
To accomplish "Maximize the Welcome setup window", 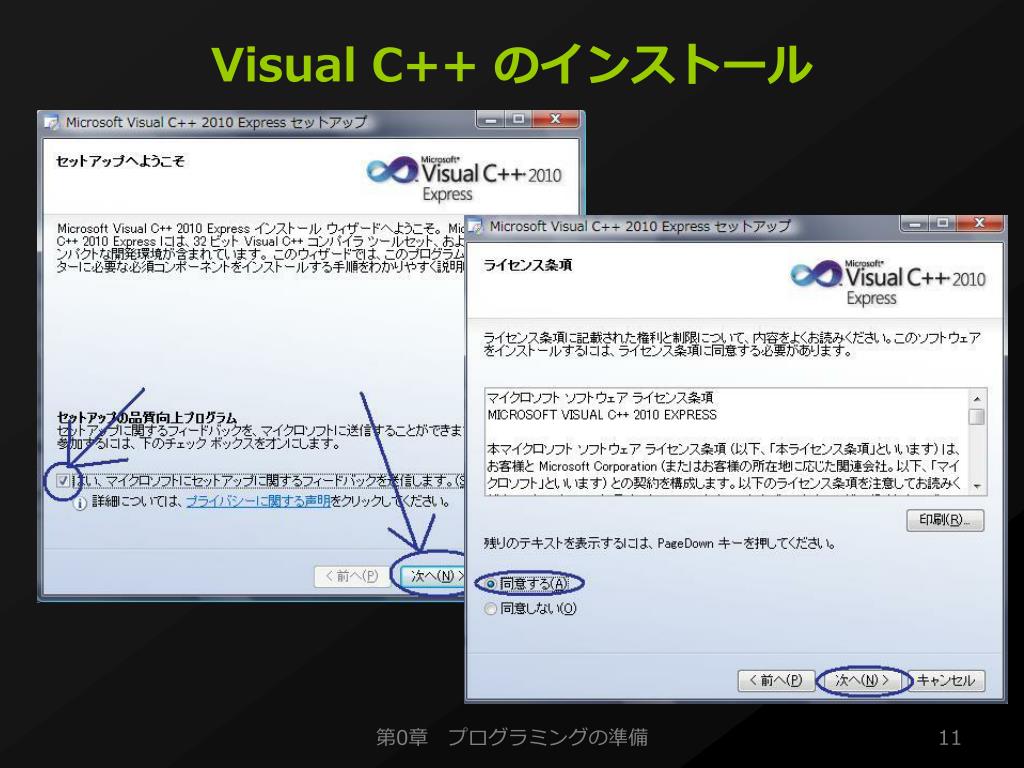I will (519, 120).
